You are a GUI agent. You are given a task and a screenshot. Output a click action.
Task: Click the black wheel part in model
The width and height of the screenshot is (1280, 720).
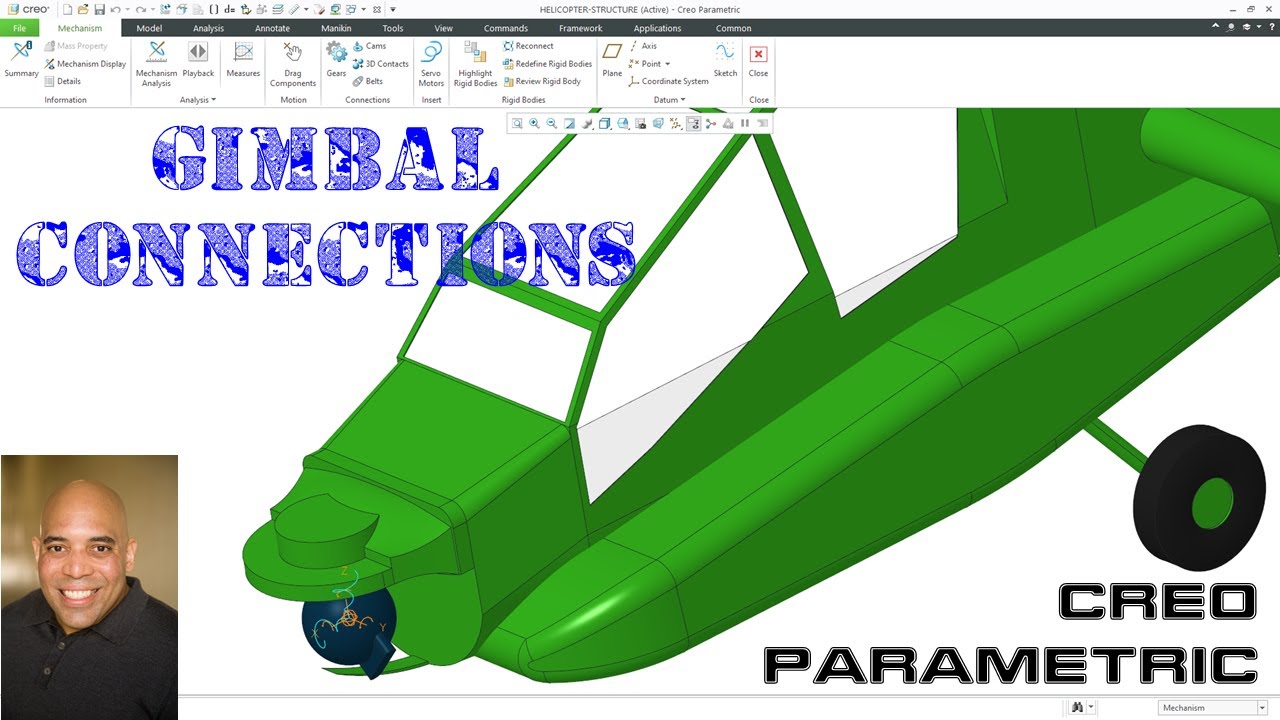coord(1199,497)
